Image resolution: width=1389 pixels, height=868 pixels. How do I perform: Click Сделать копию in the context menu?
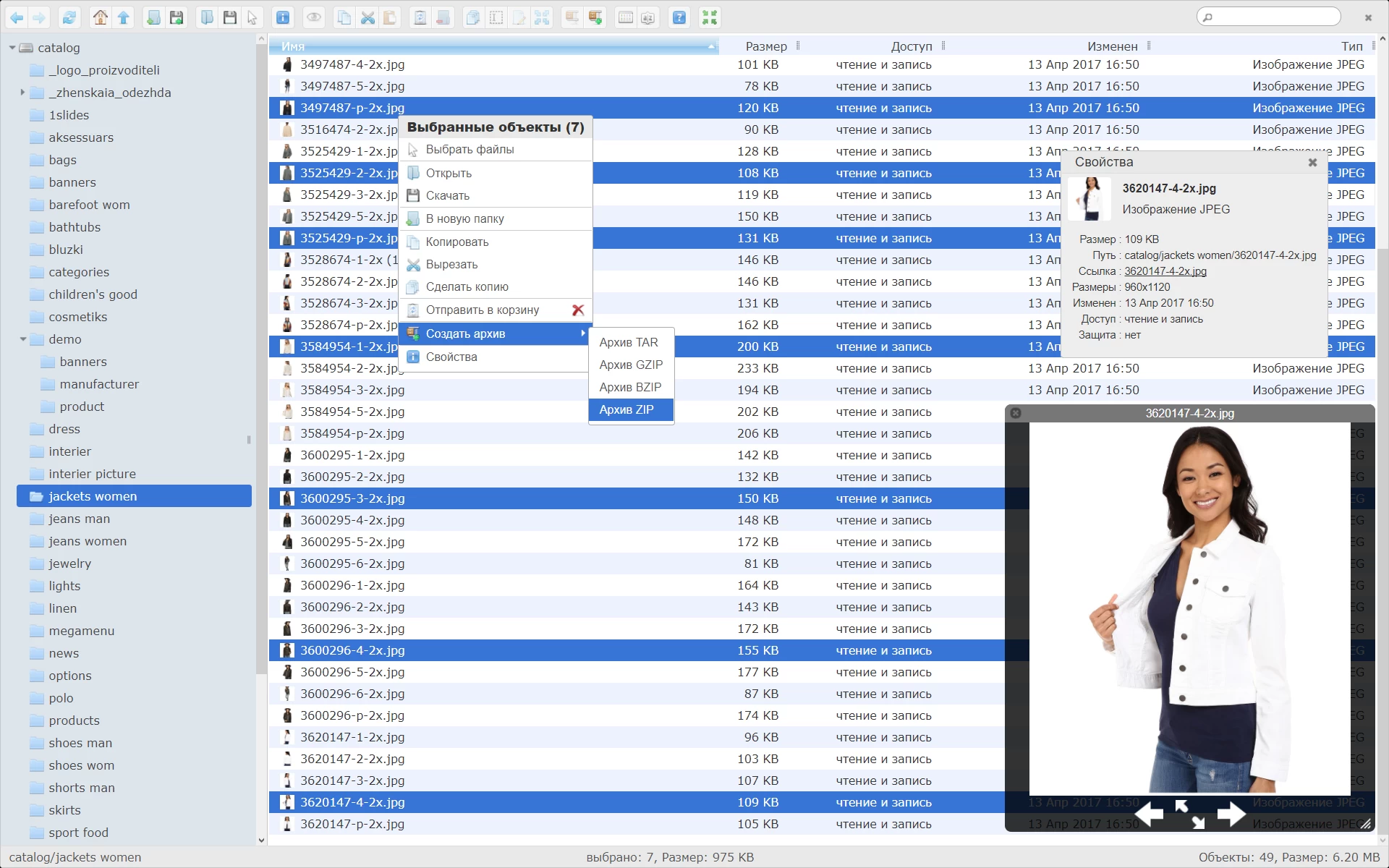(x=495, y=286)
